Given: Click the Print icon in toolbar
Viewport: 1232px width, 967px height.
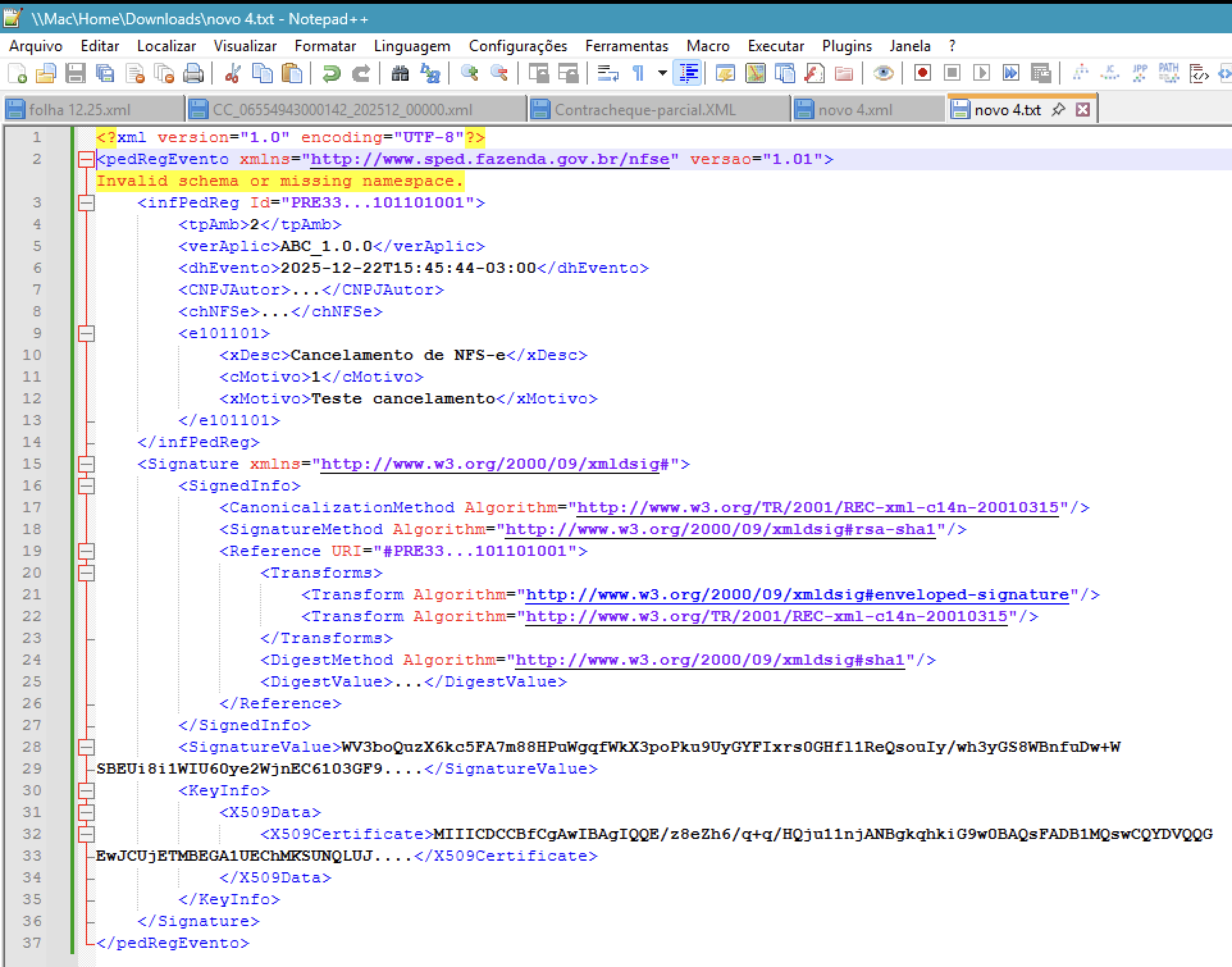Looking at the screenshot, I should 193,74.
